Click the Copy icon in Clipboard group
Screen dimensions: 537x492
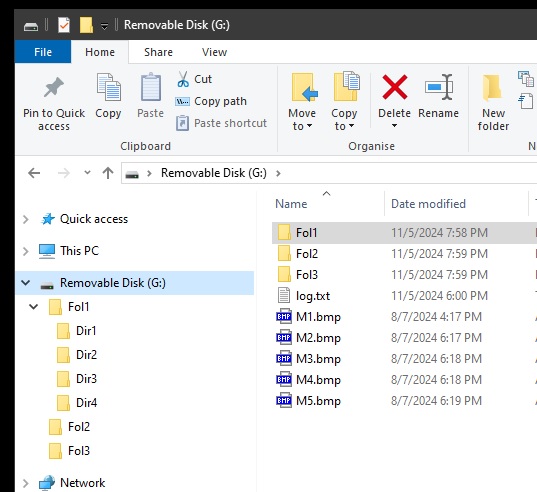[x=109, y=87]
